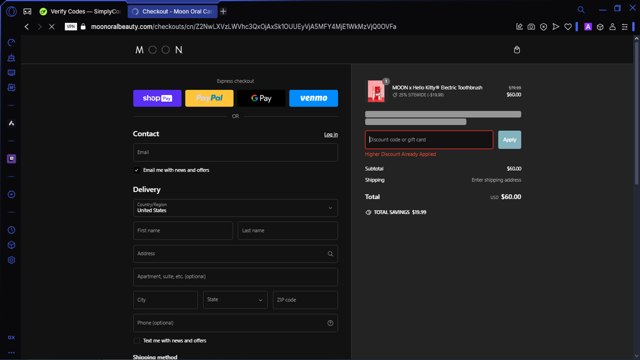Open the tab search magnifier icon
Image resolution: width=640 pixels, height=360 pixels.
click(x=581, y=9)
